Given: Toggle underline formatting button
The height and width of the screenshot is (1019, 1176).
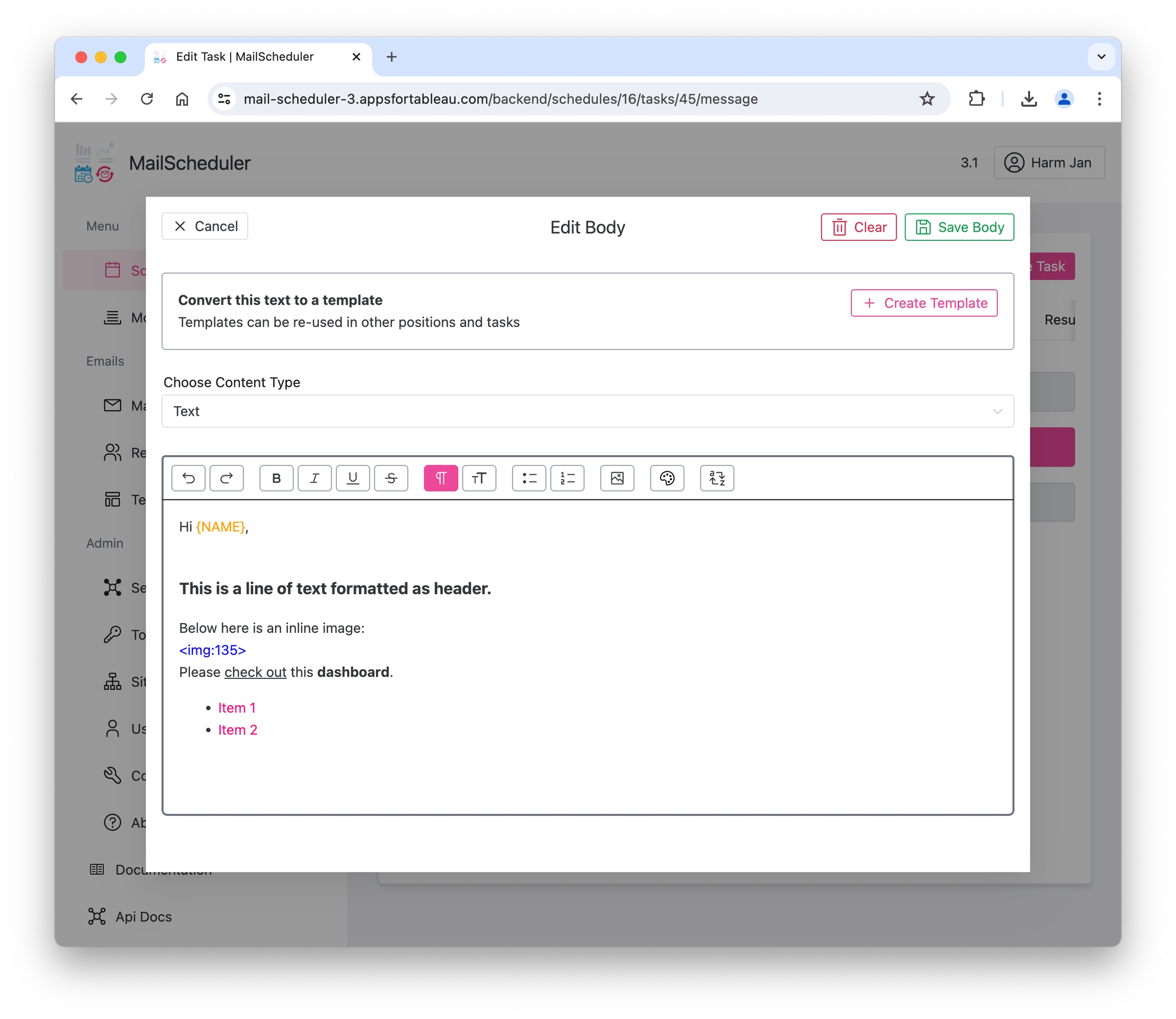Looking at the screenshot, I should [353, 478].
